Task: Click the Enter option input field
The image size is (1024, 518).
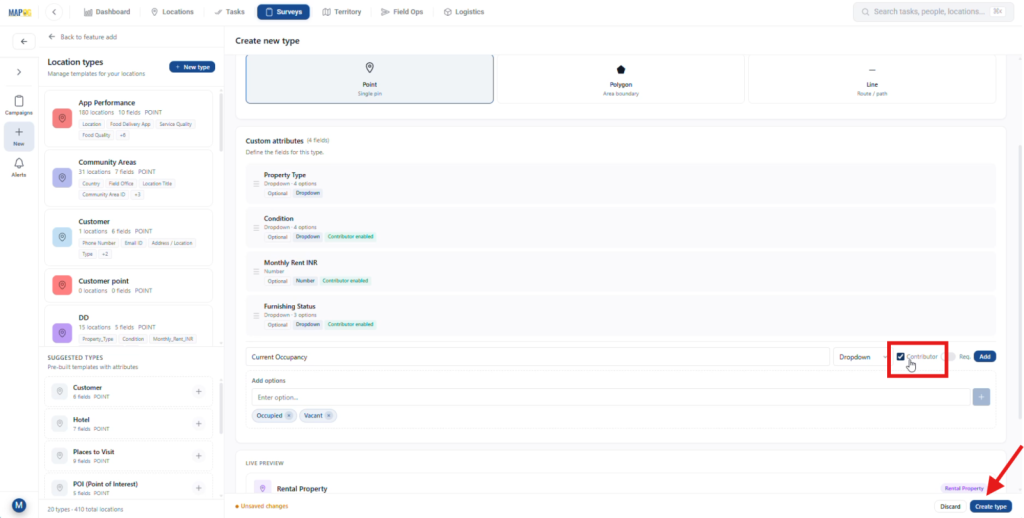Action: (611, 397)
